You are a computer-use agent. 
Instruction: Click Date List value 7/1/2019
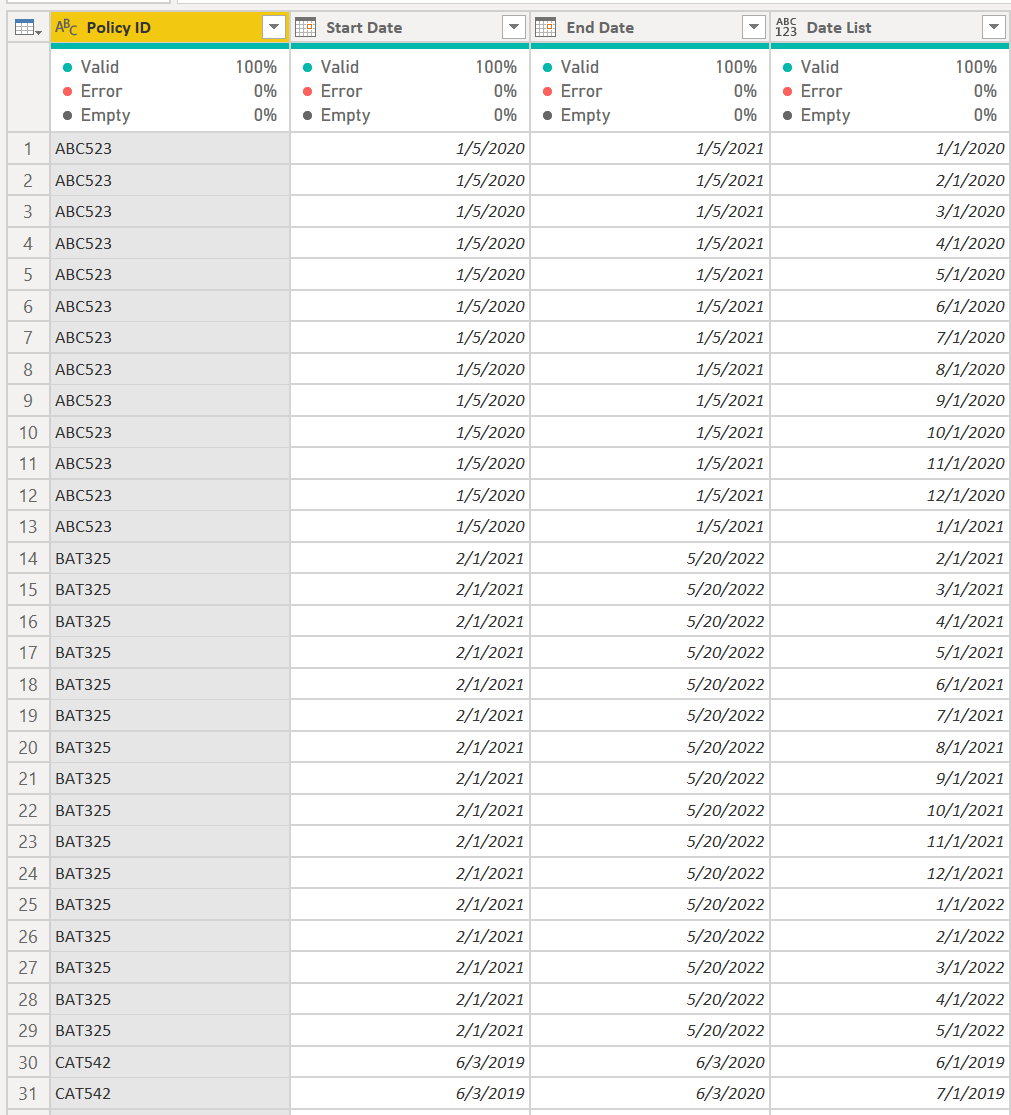coord(890,1094)
